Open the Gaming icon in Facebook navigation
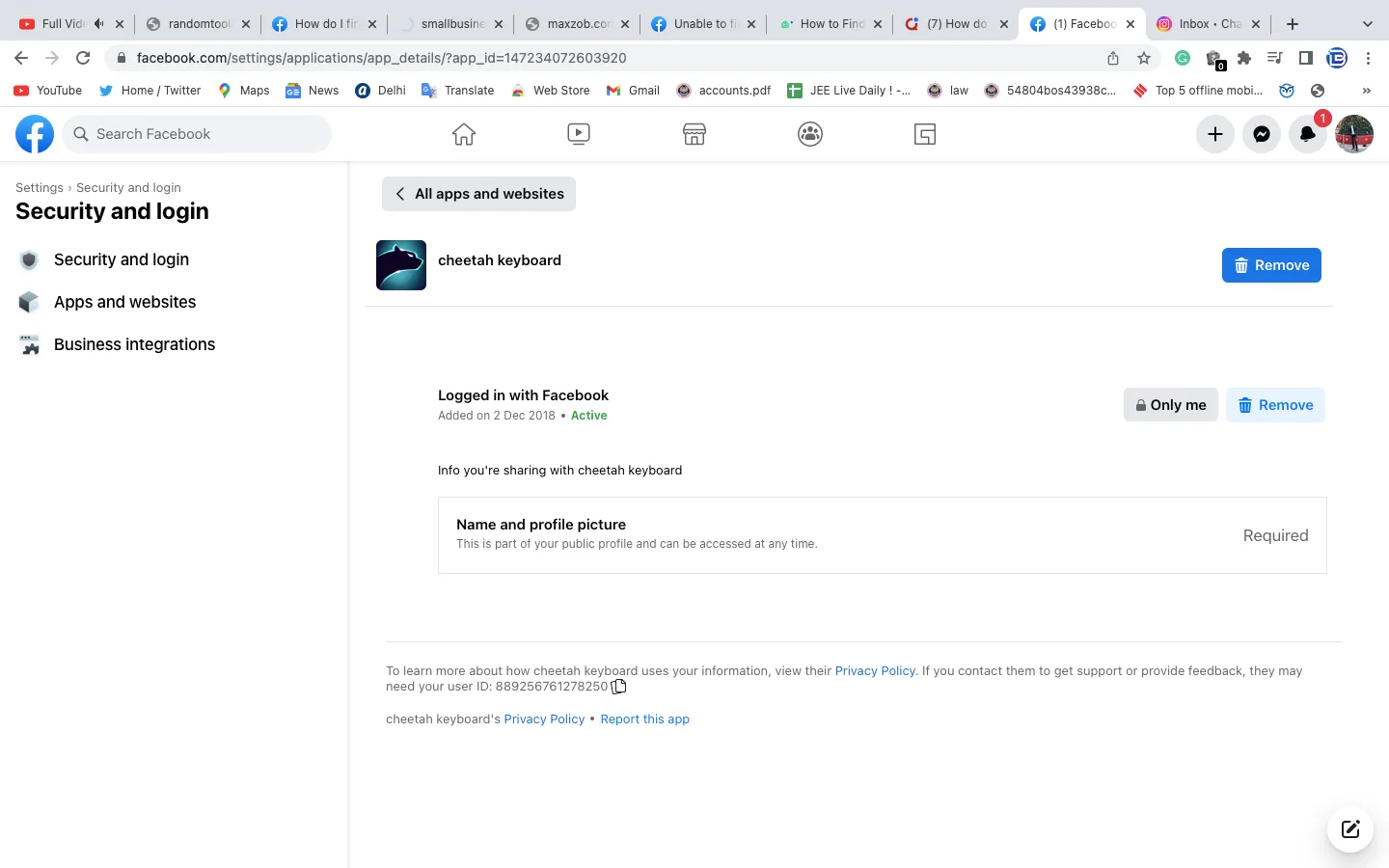The height and width of the screenshot is (868, 1389). [925, 134]
